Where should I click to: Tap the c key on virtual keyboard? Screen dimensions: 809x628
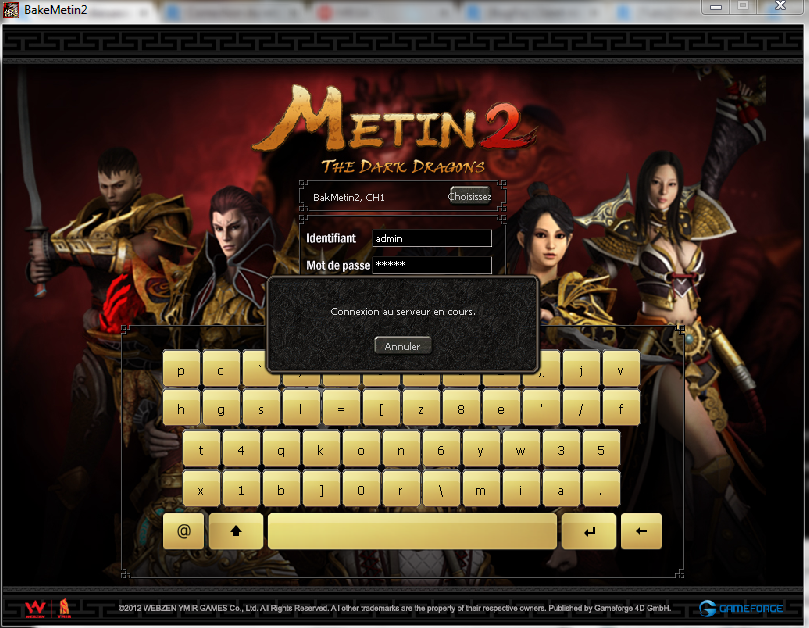[221, 369]
